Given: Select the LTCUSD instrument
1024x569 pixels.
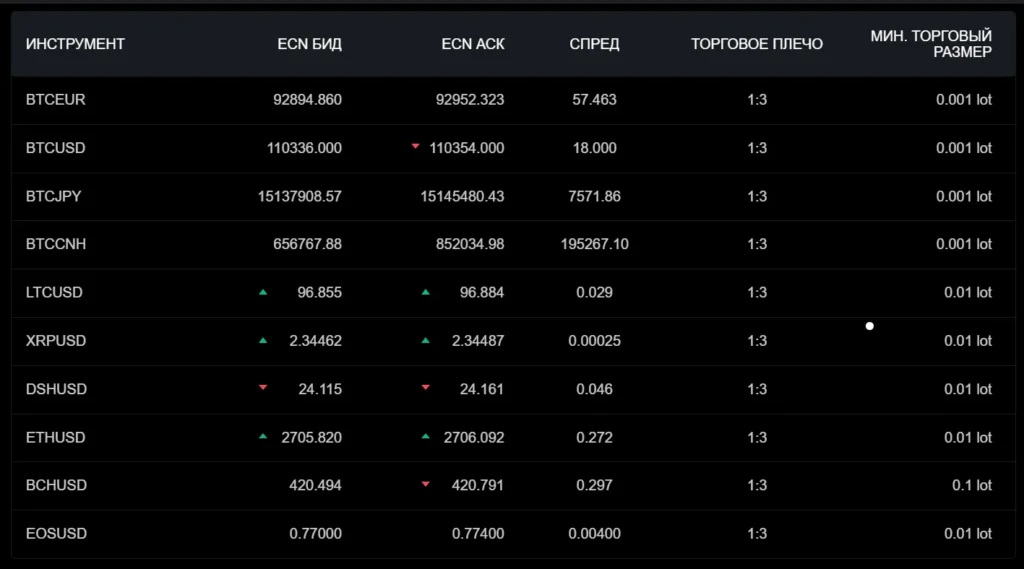Looking at the screenshot, I should point(54,293).
